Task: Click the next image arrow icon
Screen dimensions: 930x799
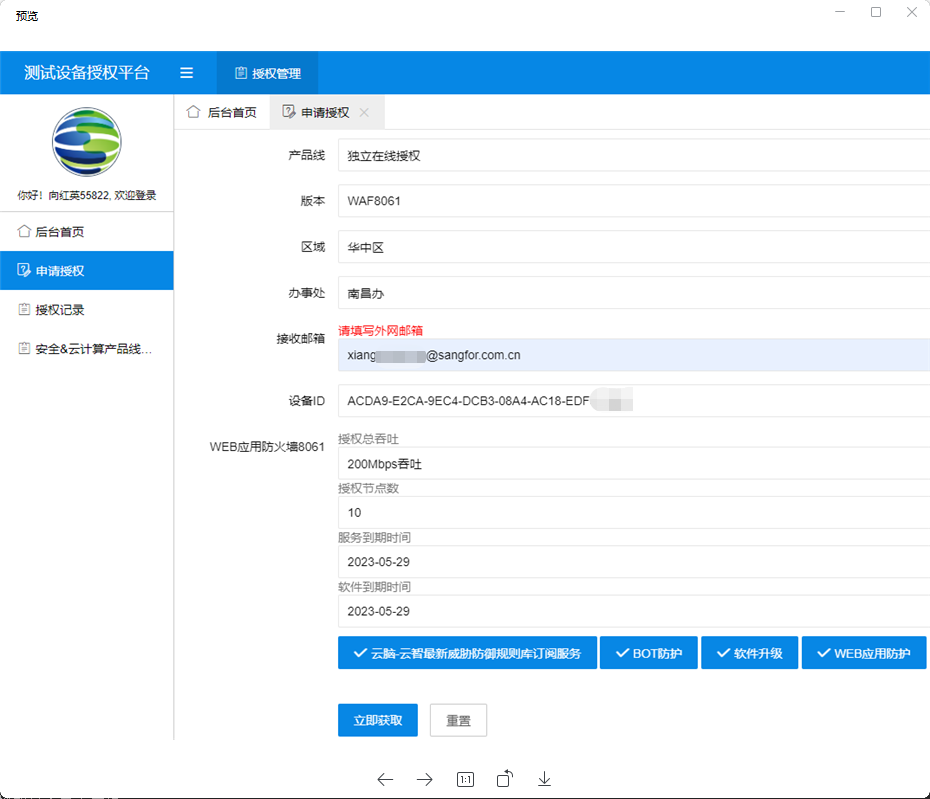Action: [x=425, y=780]
